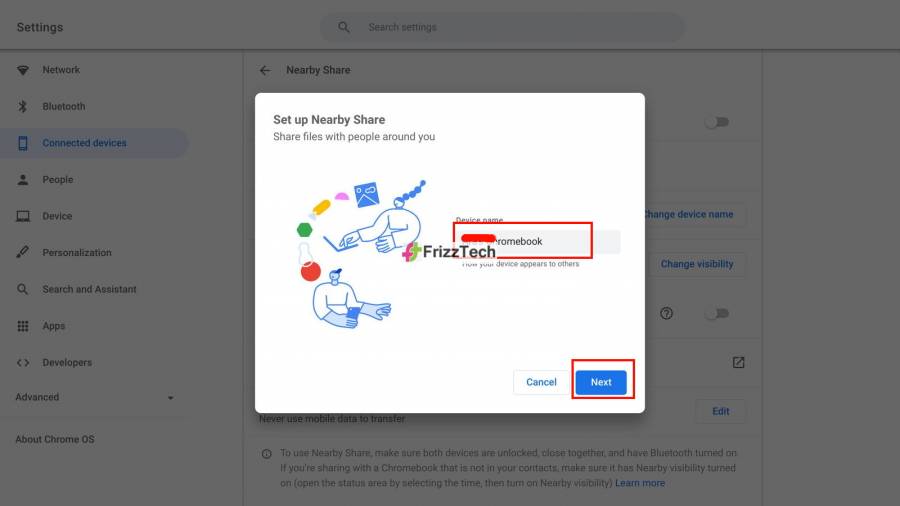Go back using the Nearby Share arrow
The width and height of the screenshot is (900, 506).
pyautogui.click(x=265, y=70)
